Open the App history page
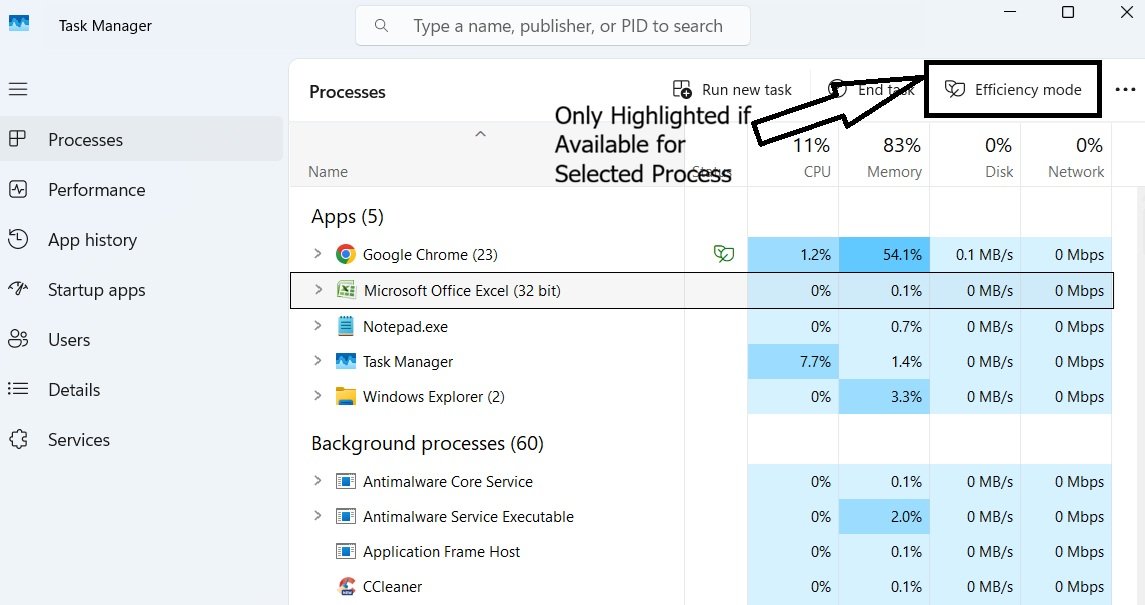This screenshot has height=605, width=1145. tap(142, 239)
